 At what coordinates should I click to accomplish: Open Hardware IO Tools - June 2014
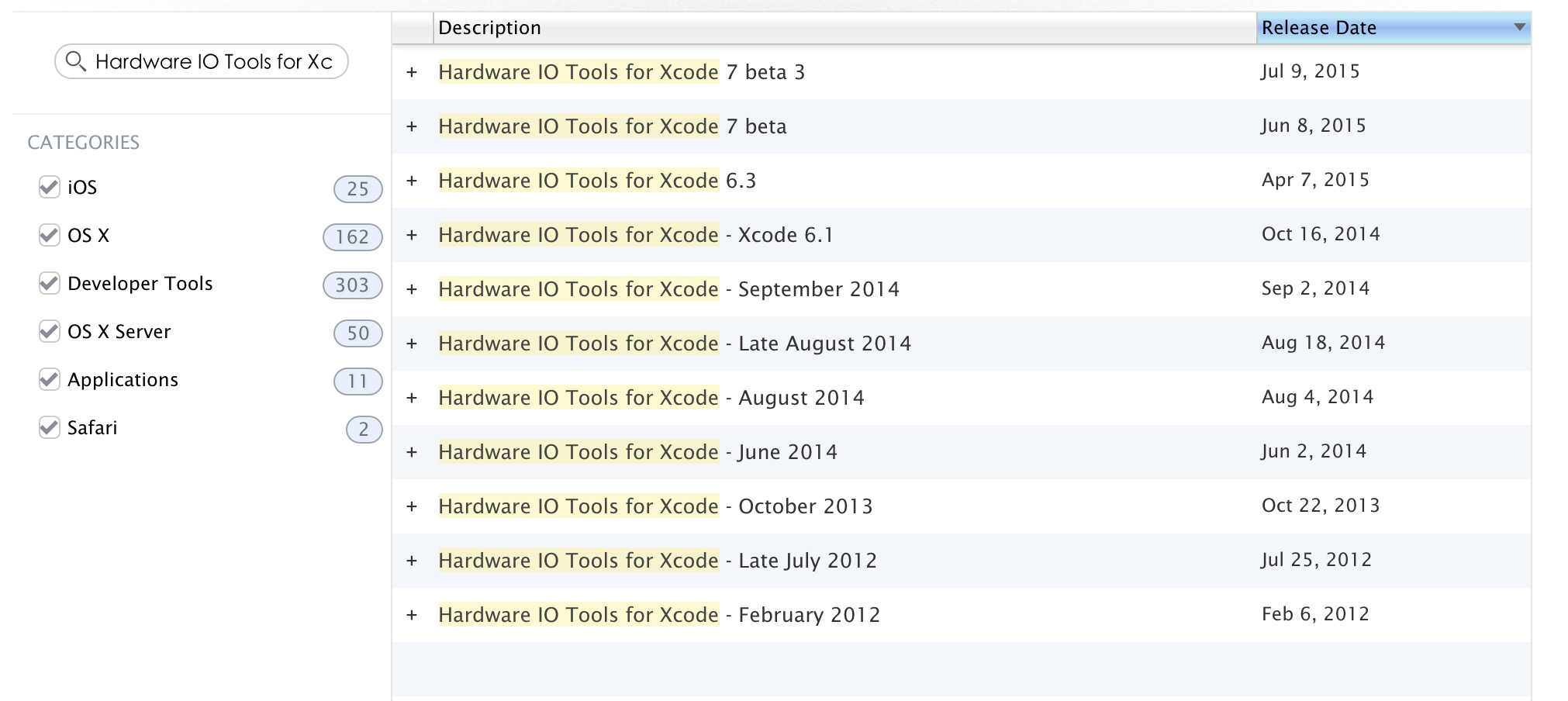pyautogui.click(x=638, y=452)
